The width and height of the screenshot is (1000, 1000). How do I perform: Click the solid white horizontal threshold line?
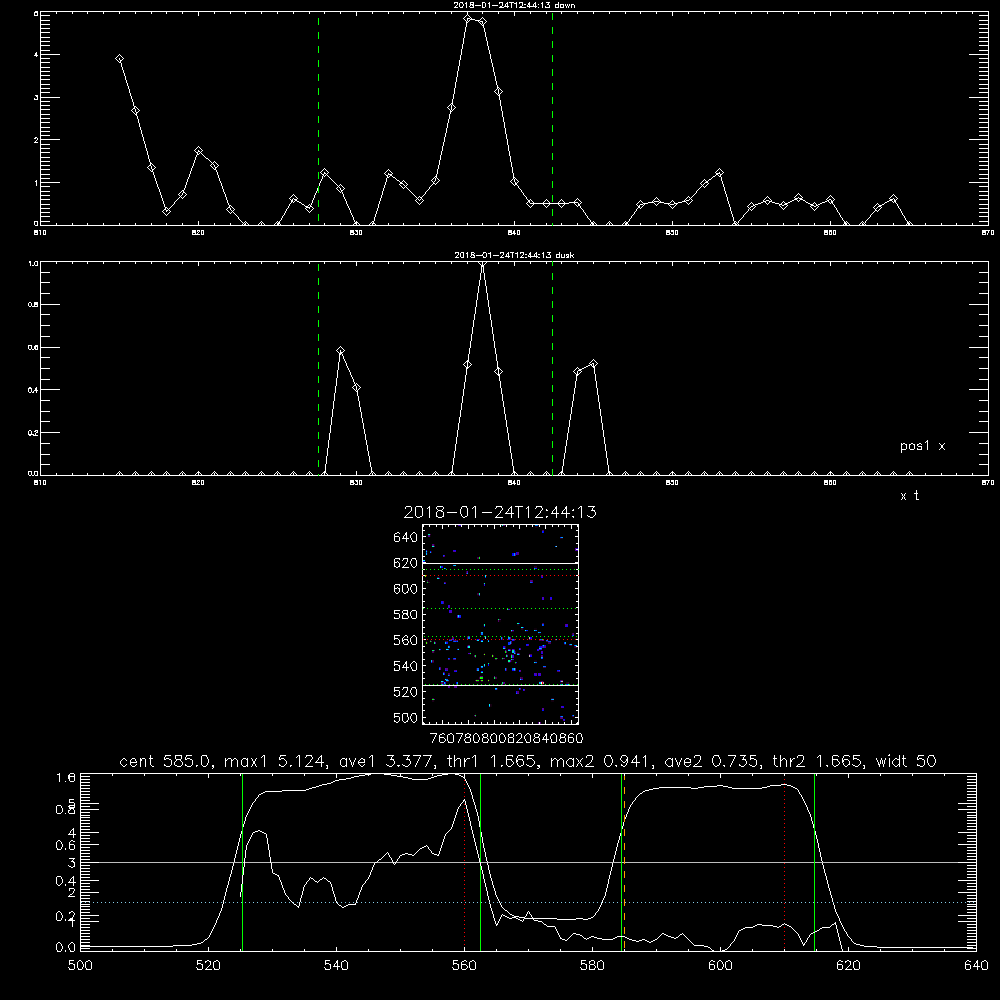(x=528, y=862)
